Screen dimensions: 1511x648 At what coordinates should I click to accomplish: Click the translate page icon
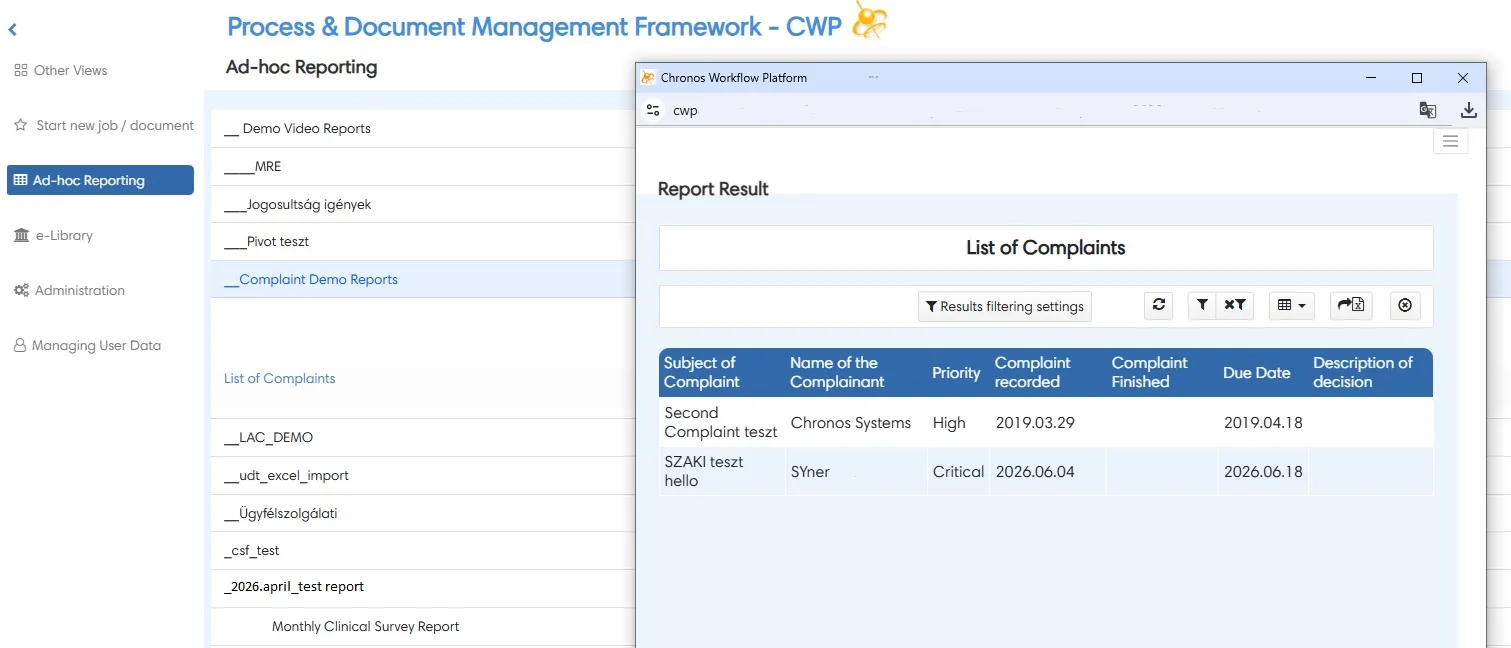pyautogui.click(x=1428, y=110)
